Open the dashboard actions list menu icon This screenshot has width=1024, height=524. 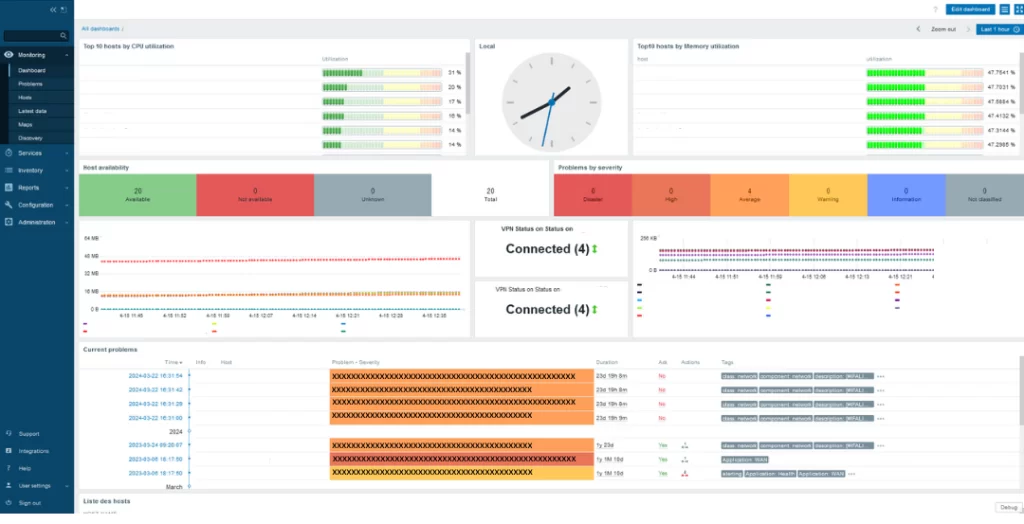pos(1004,9)
